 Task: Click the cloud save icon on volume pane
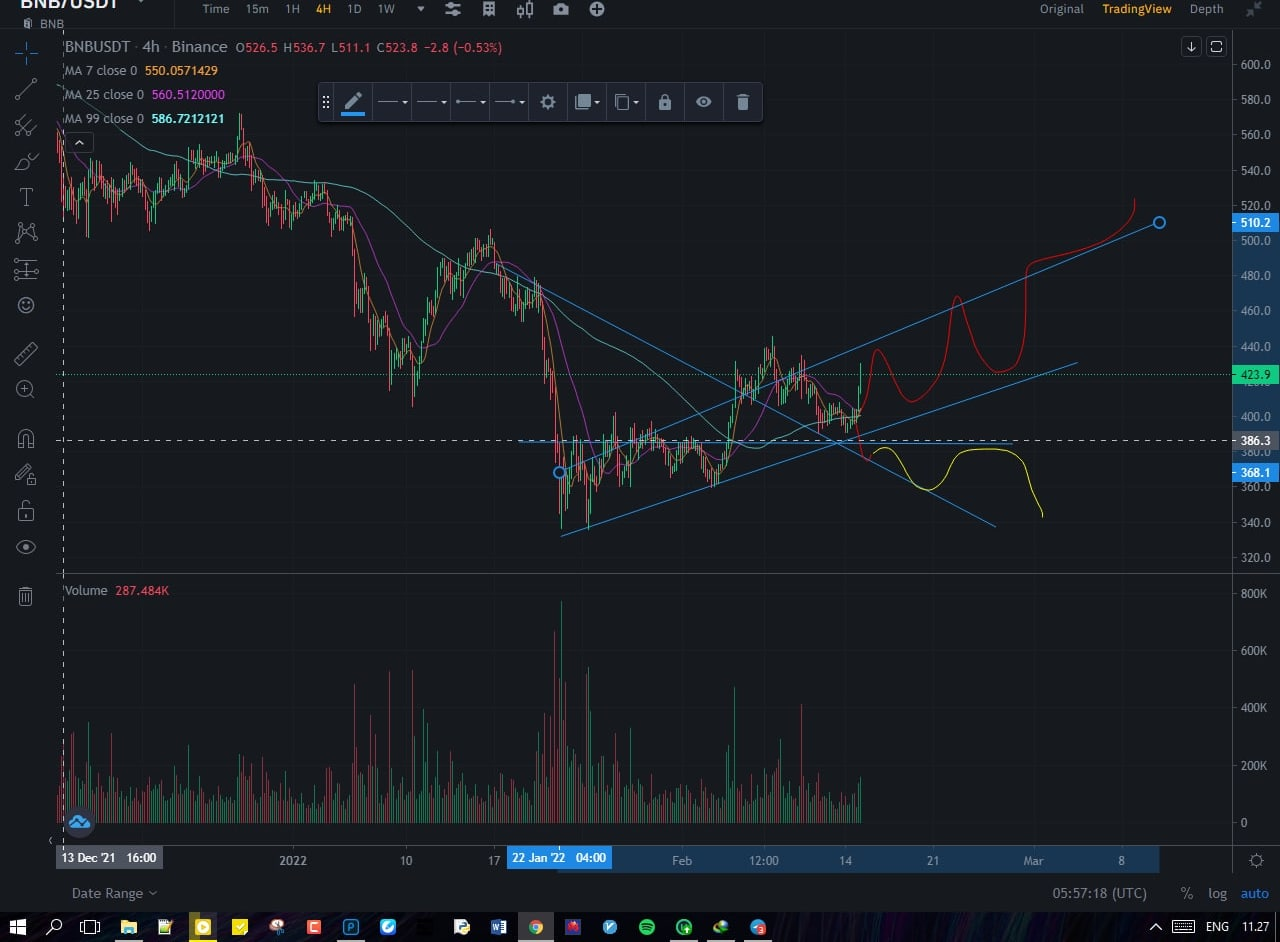(x=79, y=822)
